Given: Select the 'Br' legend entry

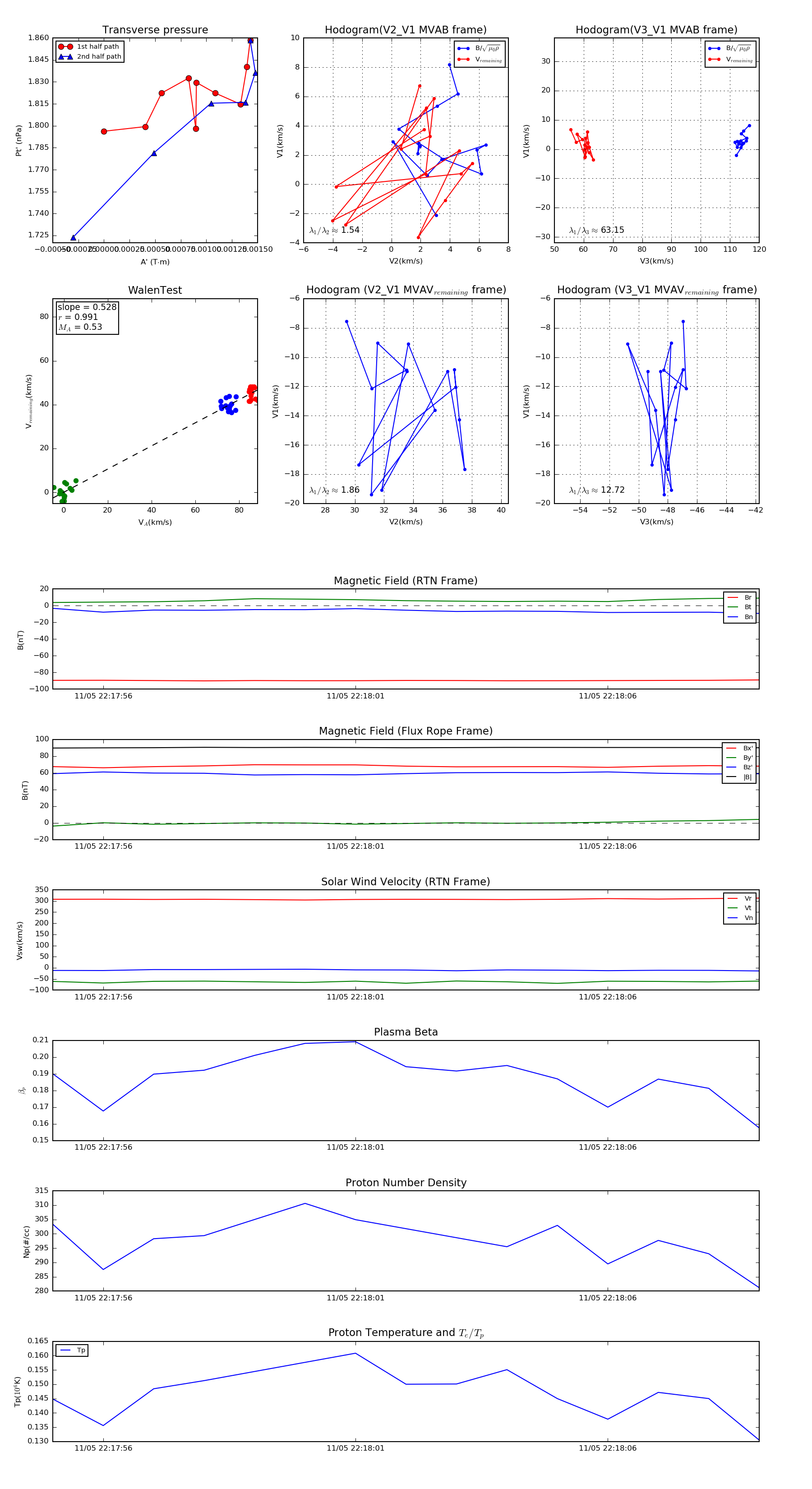Looking at the screenshot, I should 740,598.
